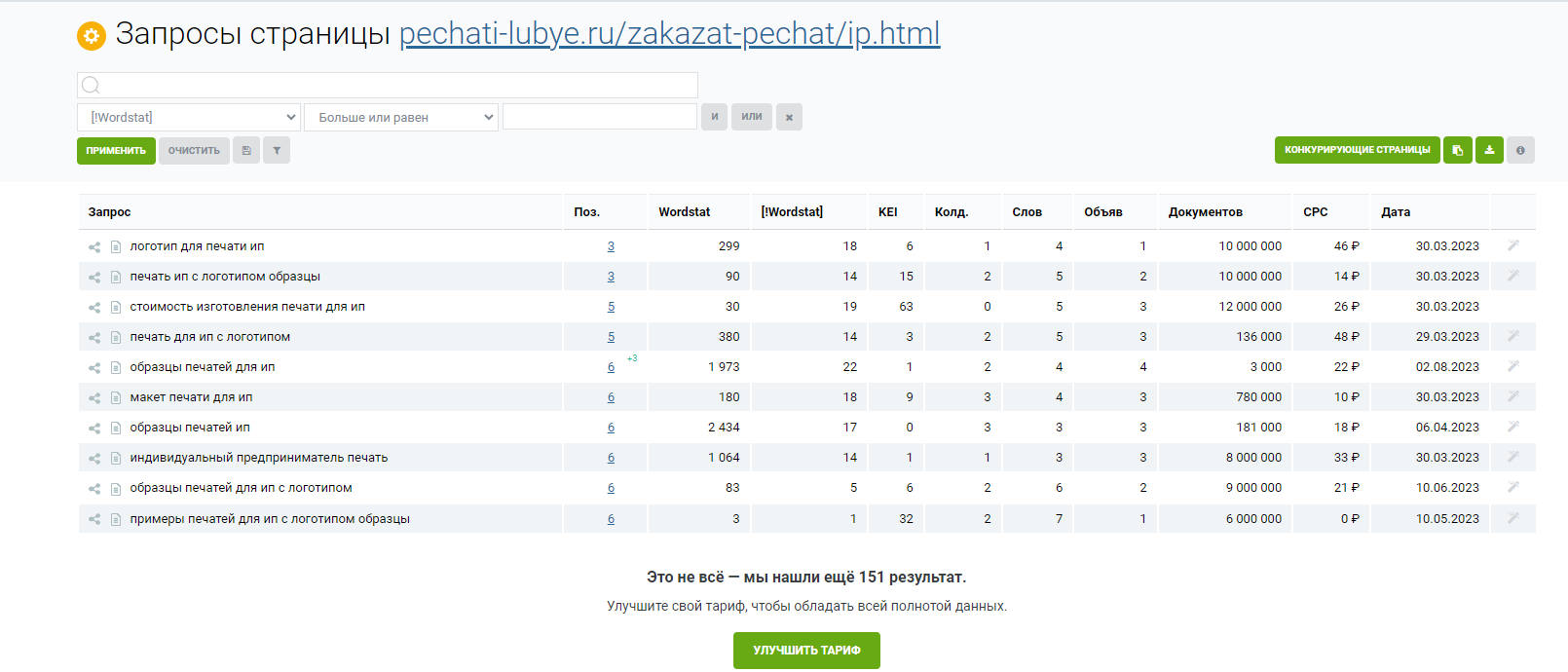Click the filter value input field

(600, 117)
